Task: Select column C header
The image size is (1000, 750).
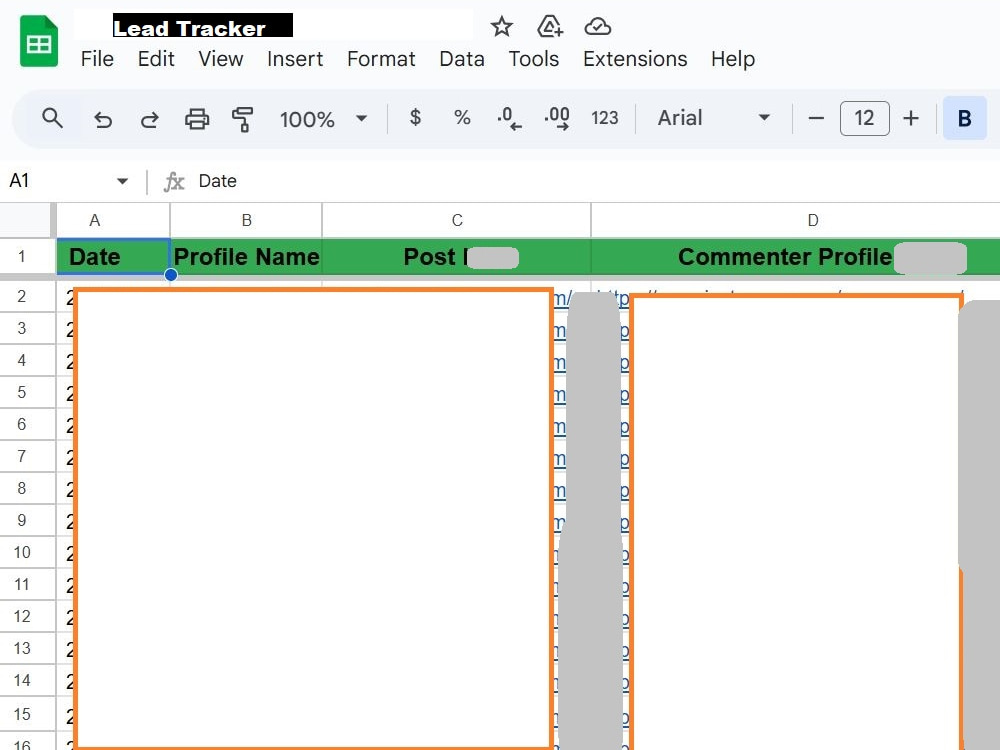Action: point(457,221)
